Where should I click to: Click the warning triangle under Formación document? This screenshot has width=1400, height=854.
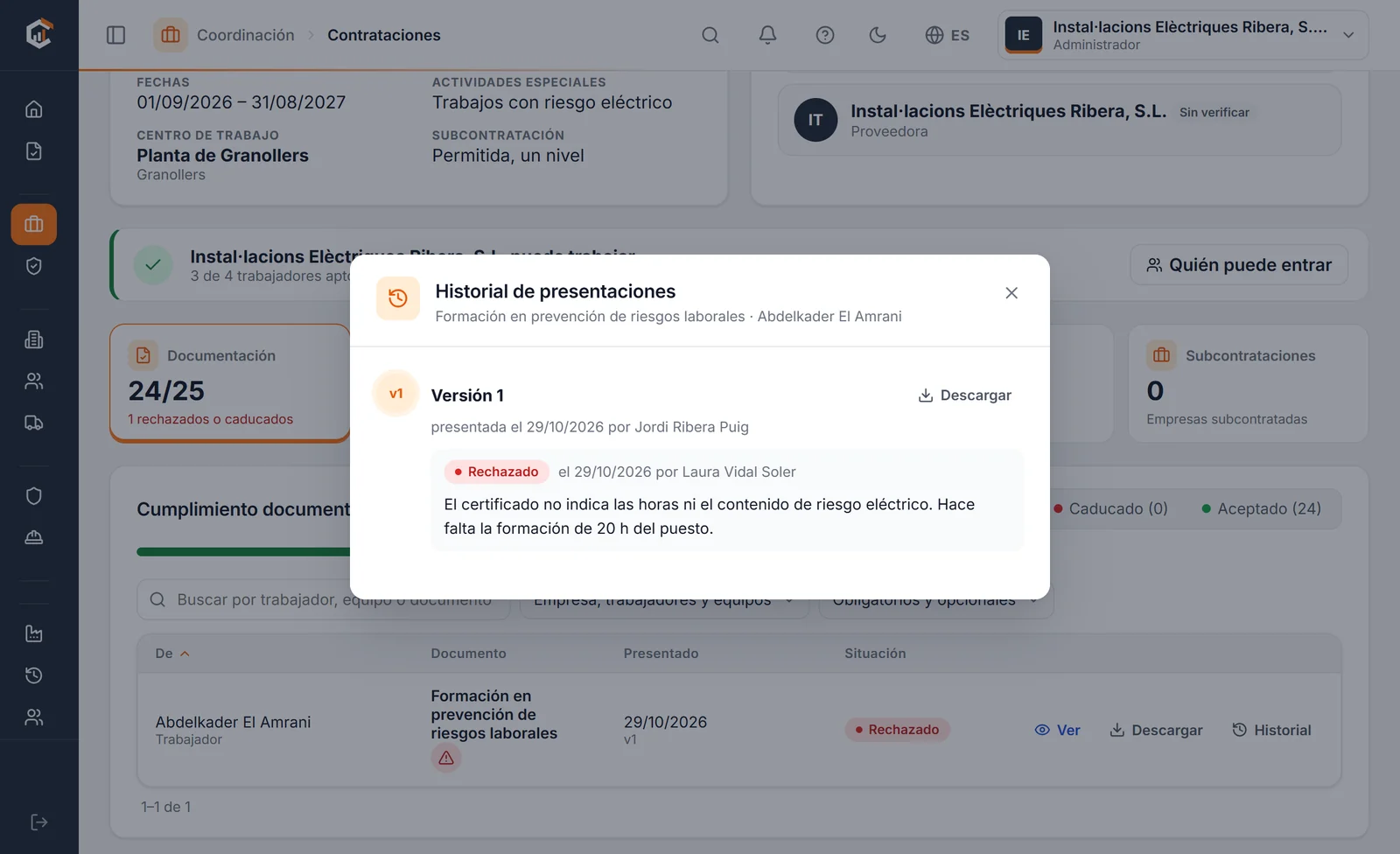click(x=446, y=758)
